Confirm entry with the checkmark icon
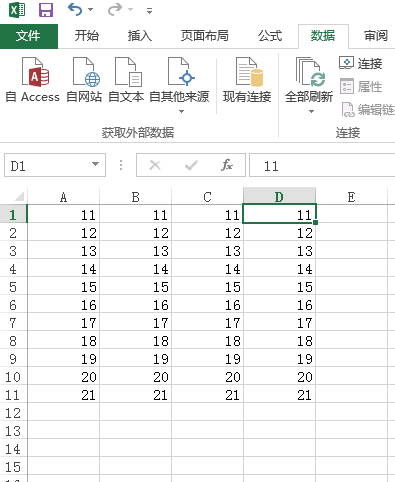Viewport: 395px width, 482px height. 191,165
